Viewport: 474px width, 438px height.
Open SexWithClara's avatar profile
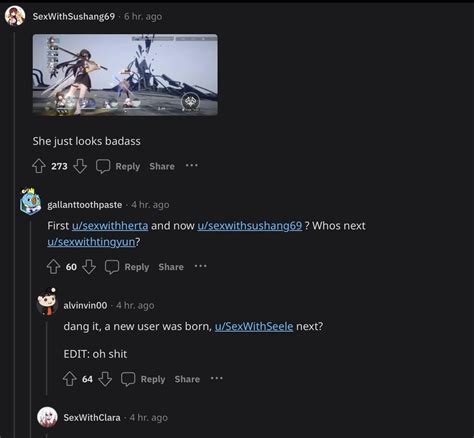(47, 417)
